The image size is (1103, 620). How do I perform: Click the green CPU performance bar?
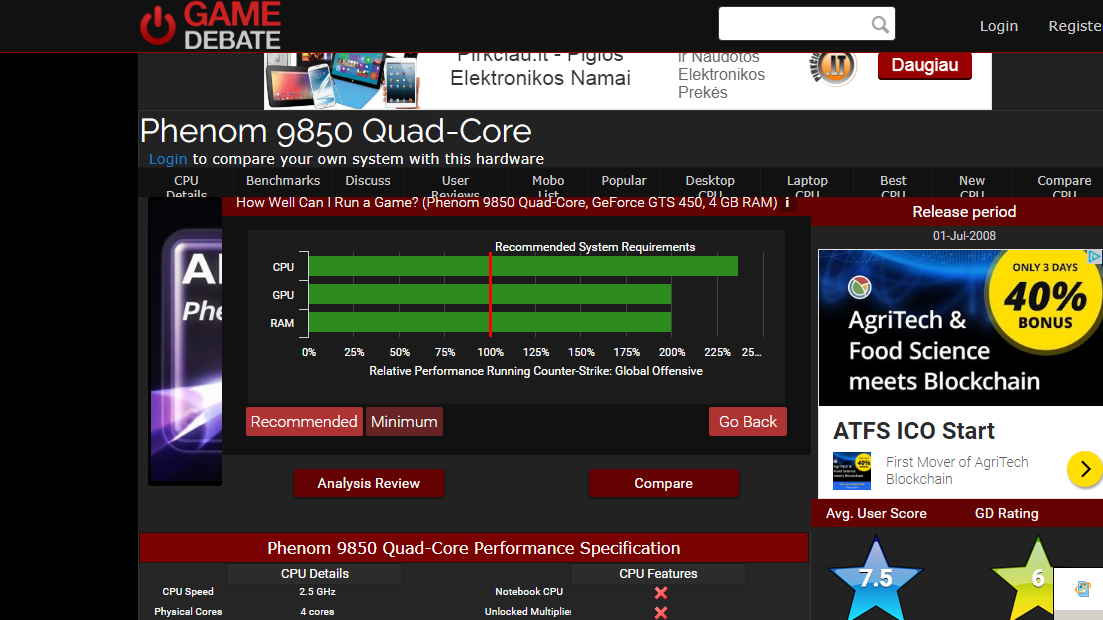point(523,266)
